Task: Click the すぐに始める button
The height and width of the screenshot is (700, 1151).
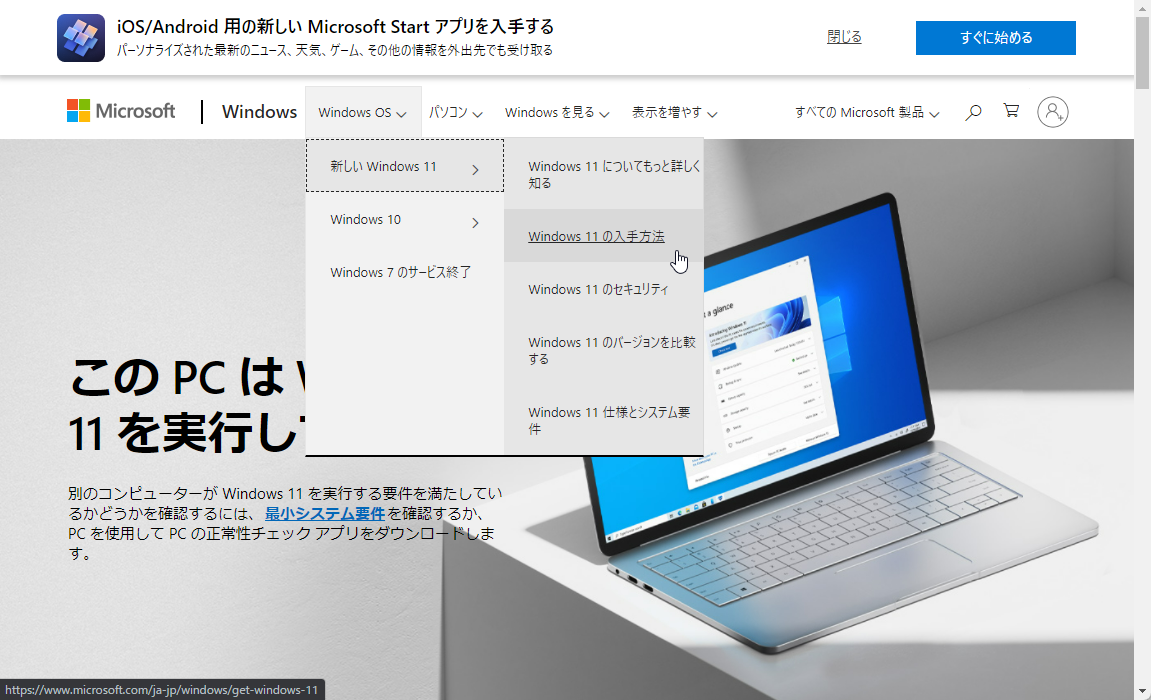Action: click(x=995, y=37)
